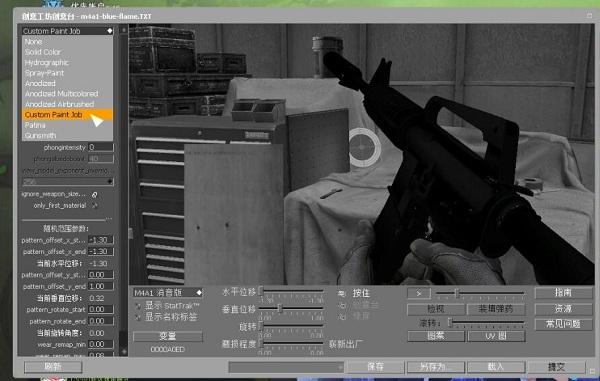Image resolution: width=600 pixels, height=381 pixels.
Task: Click the > play button
Action: tap(419, 293)
